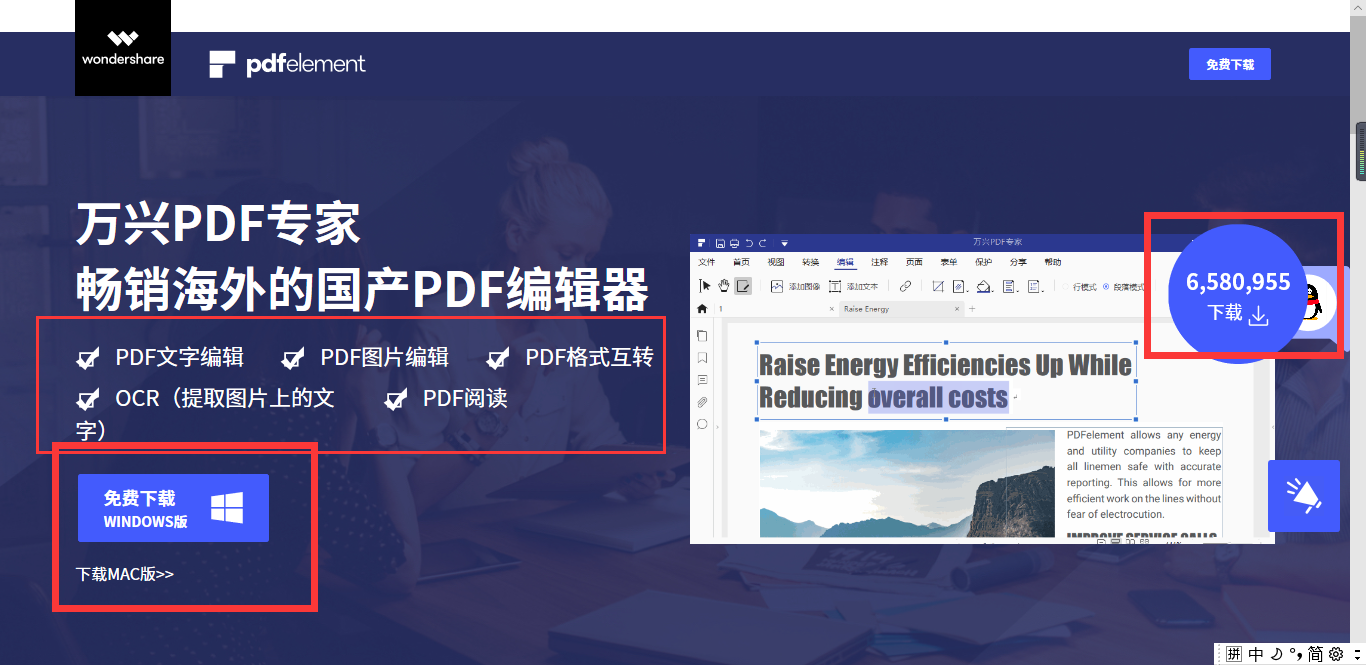Image resolution: width=1366 pixels, height=665 pixels.
Task: Select the 段落模式 radio button
Action: (x=1104, y=287)
